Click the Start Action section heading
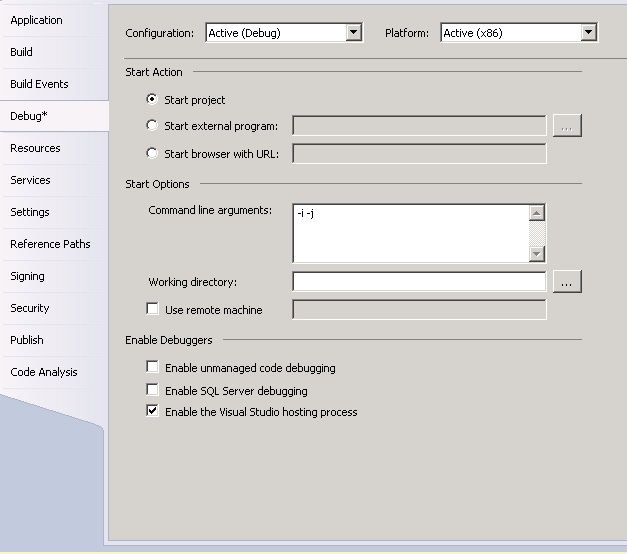This screenshot has width=627, height=554. [154, 72]
